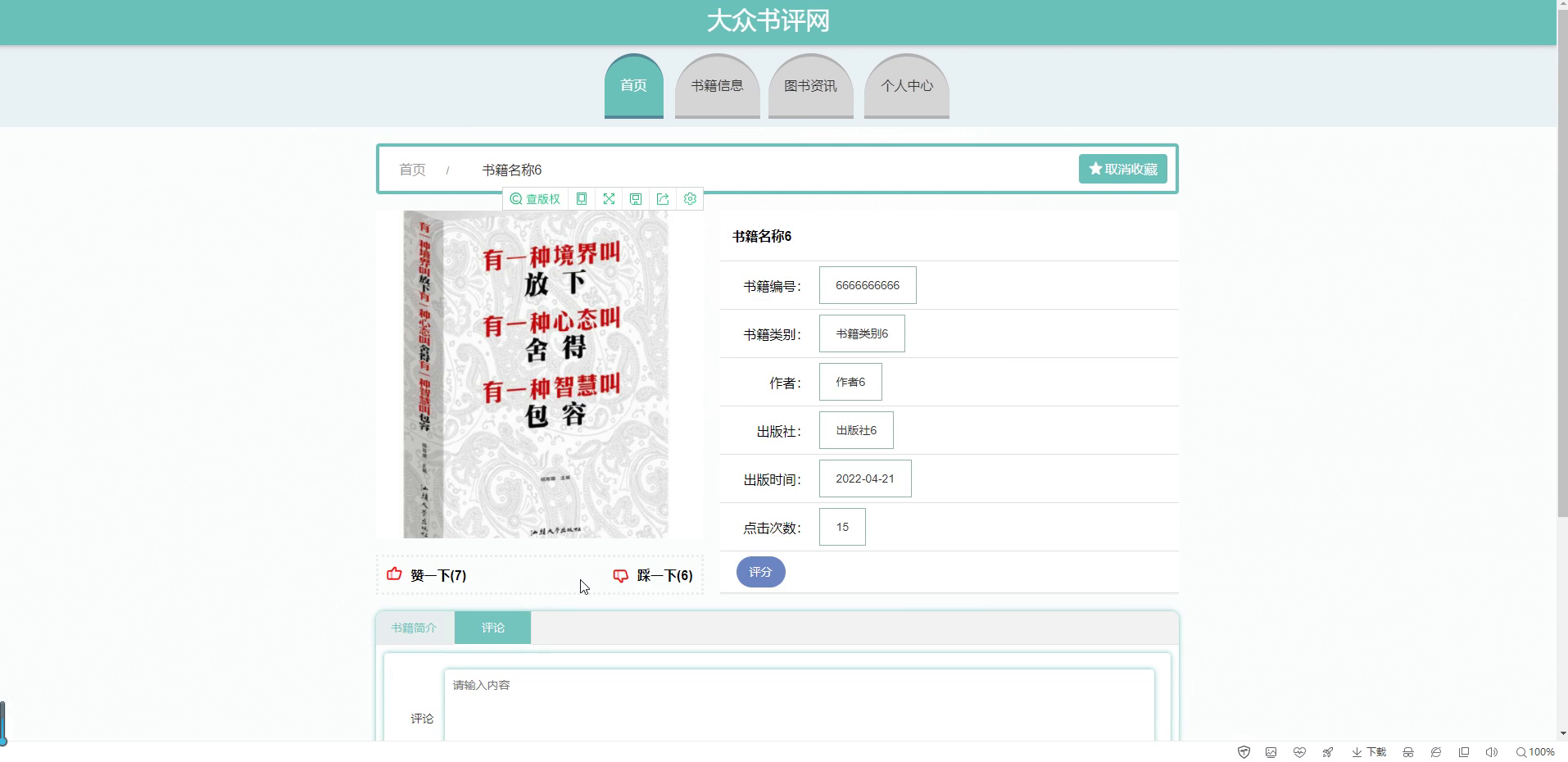Image resolution: width=1568 pixels, height=762 pixels.
Task: Click the 大众书评网 site title
Action: point(768,20)
